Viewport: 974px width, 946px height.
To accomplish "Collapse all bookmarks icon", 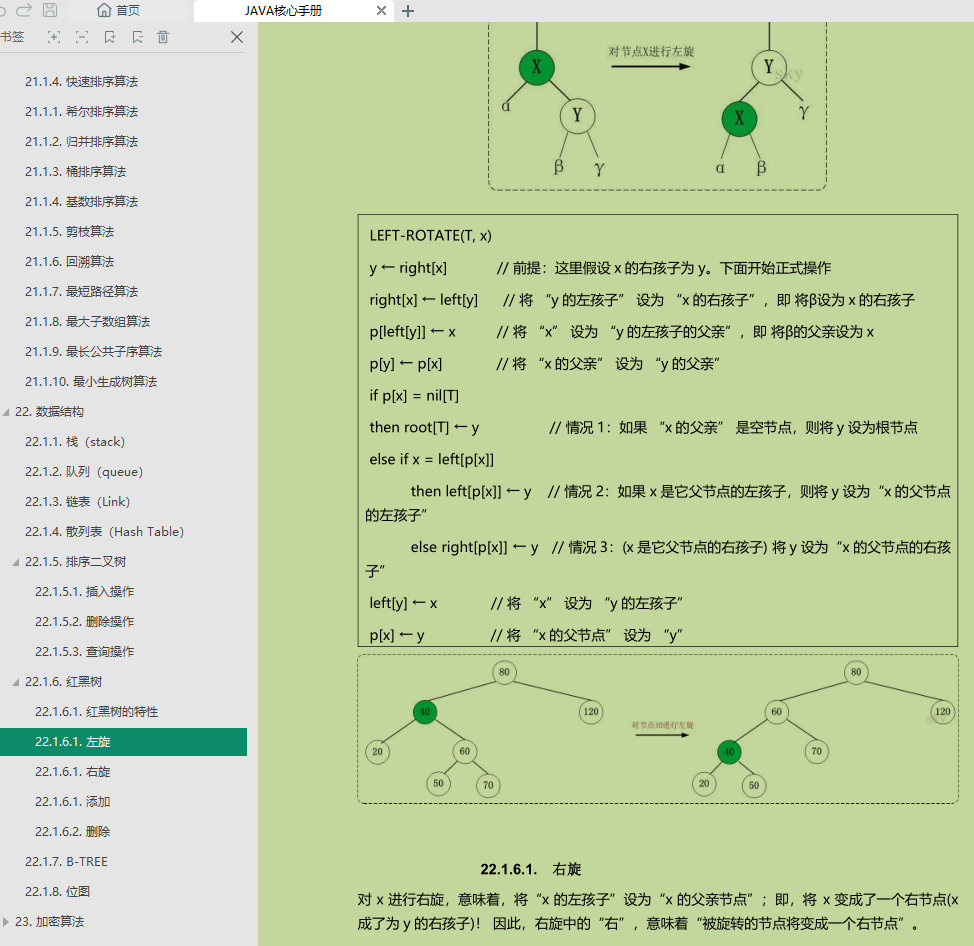I will tap(81, 37).
